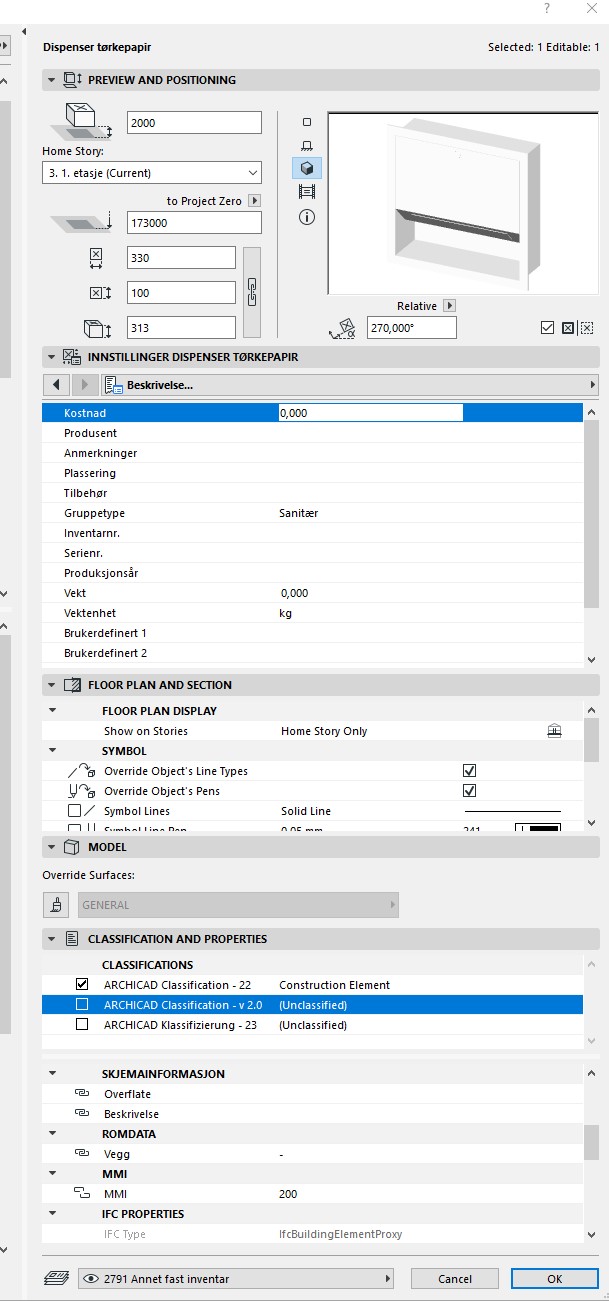Image resolution: width=609 pixels, height=1301 pixels.
Task: Click the Kostnad value field
Action: [370, 413]
